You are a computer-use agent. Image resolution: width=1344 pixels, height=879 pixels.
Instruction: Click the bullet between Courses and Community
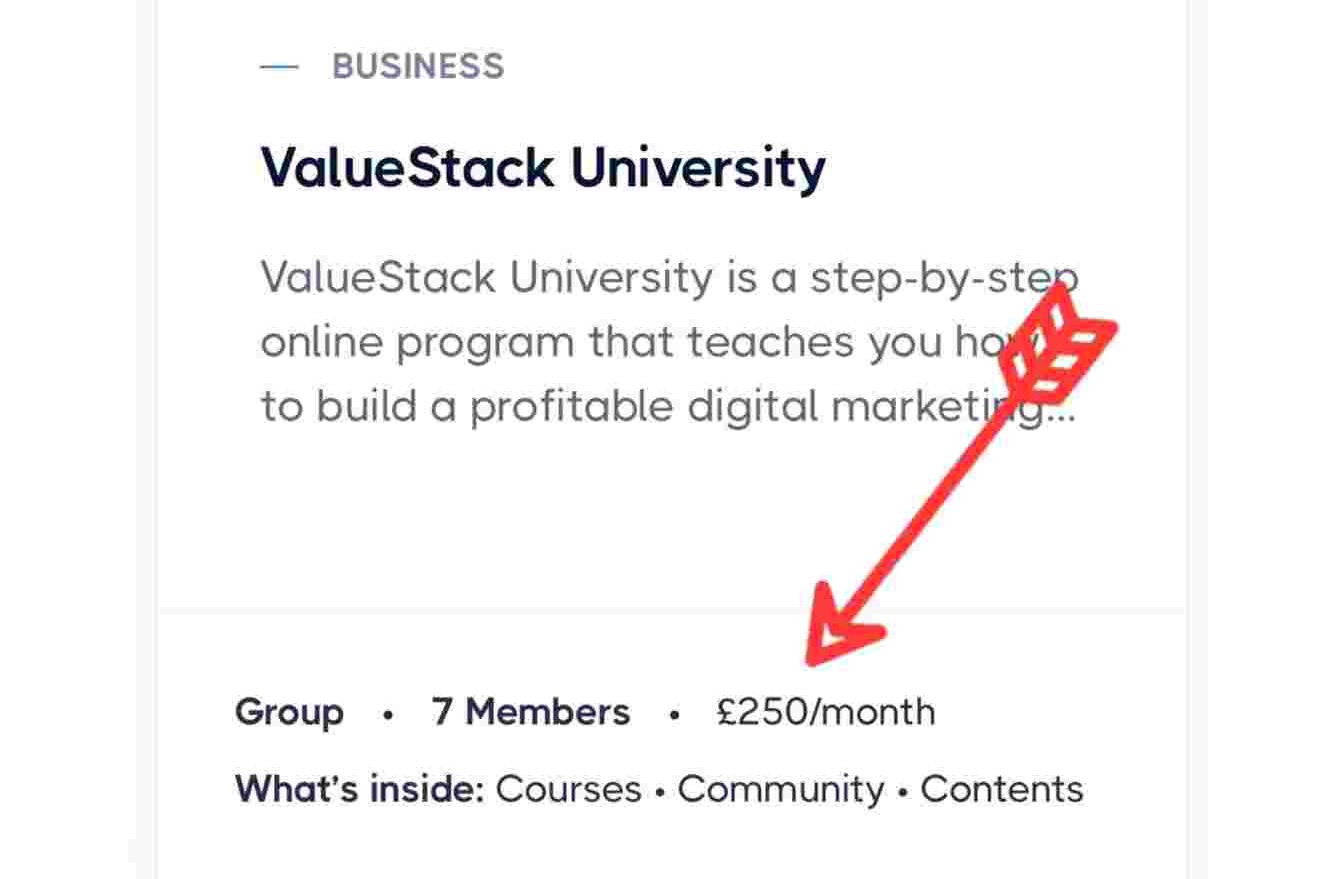pos(660,792)
